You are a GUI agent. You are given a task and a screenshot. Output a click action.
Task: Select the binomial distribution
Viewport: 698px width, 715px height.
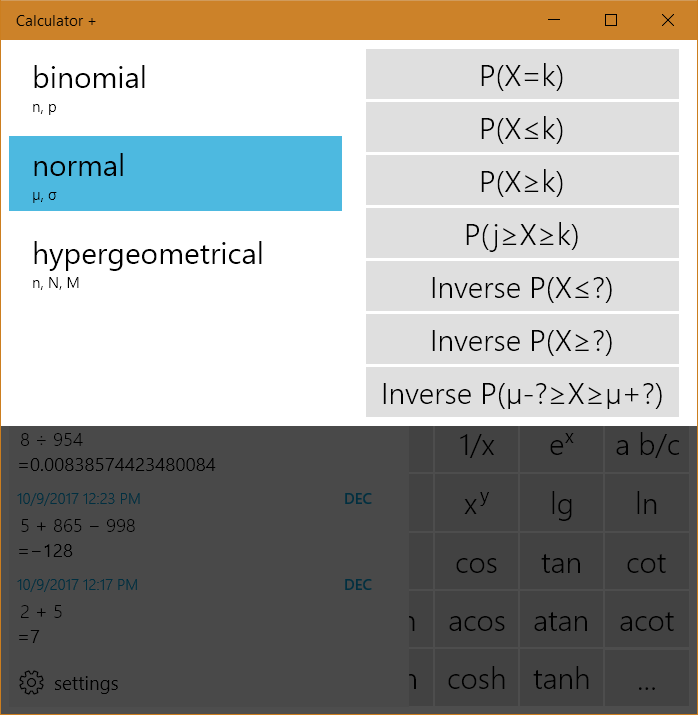tap(175, 86)
